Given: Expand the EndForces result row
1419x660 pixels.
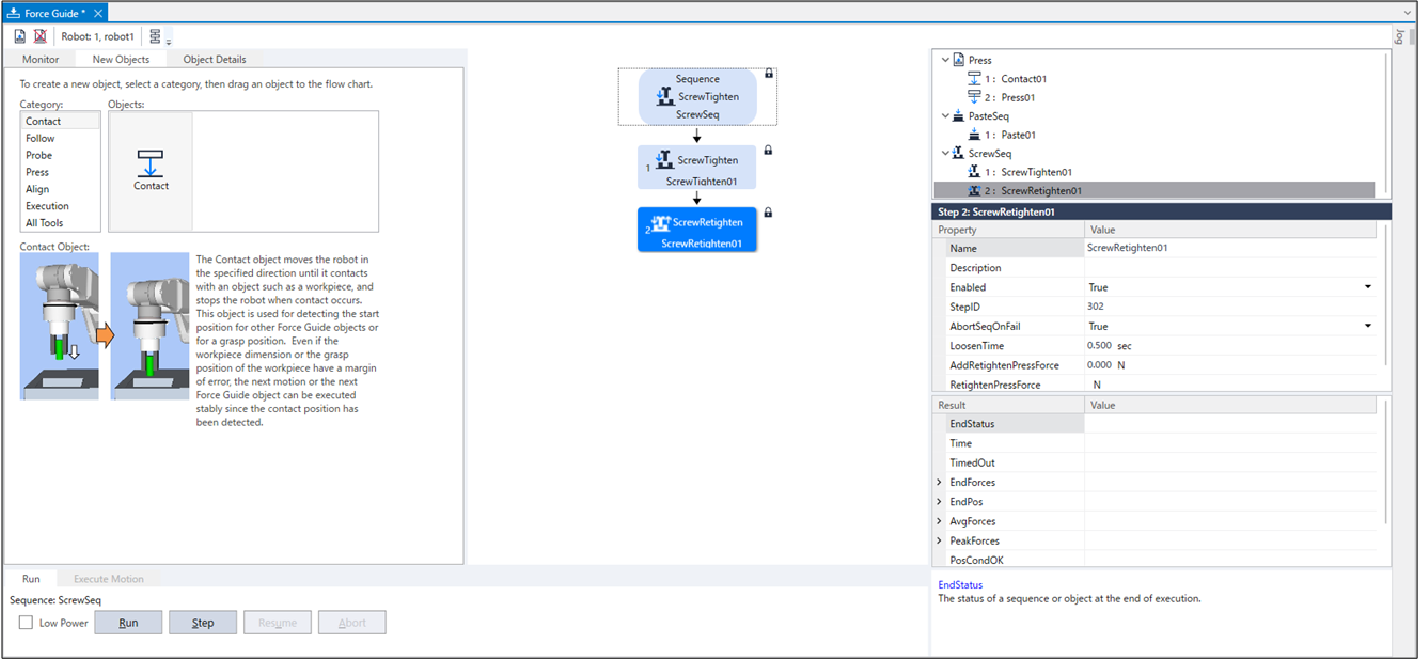Looking at the screenshot, I should pyautogui.click(x=939, y=483).
